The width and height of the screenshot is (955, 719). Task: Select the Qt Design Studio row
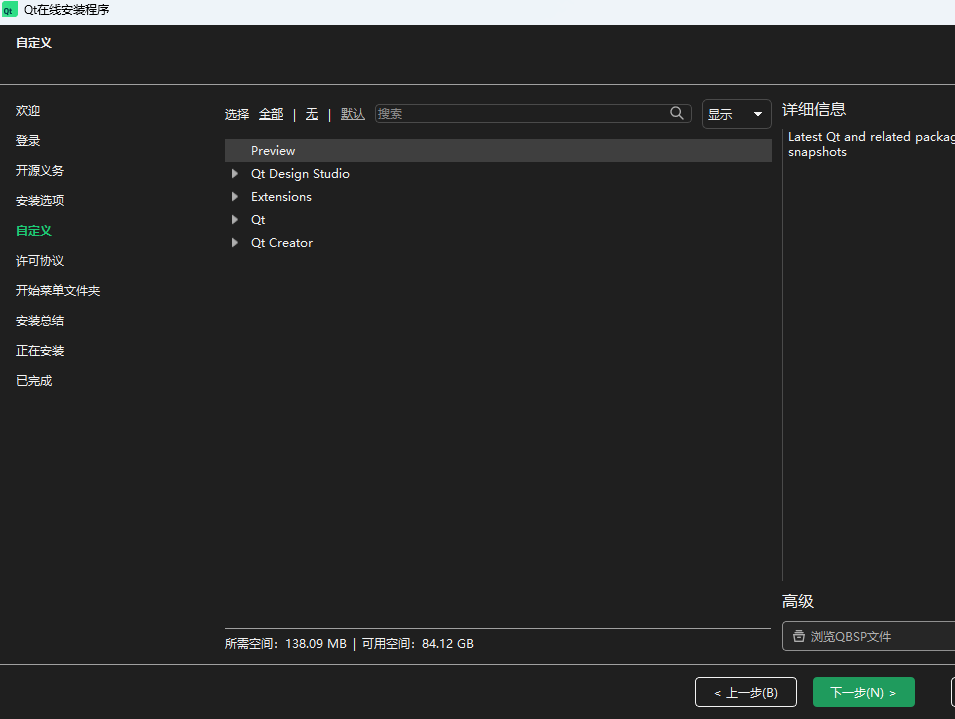pyautogui.click(x=498, y=174)
